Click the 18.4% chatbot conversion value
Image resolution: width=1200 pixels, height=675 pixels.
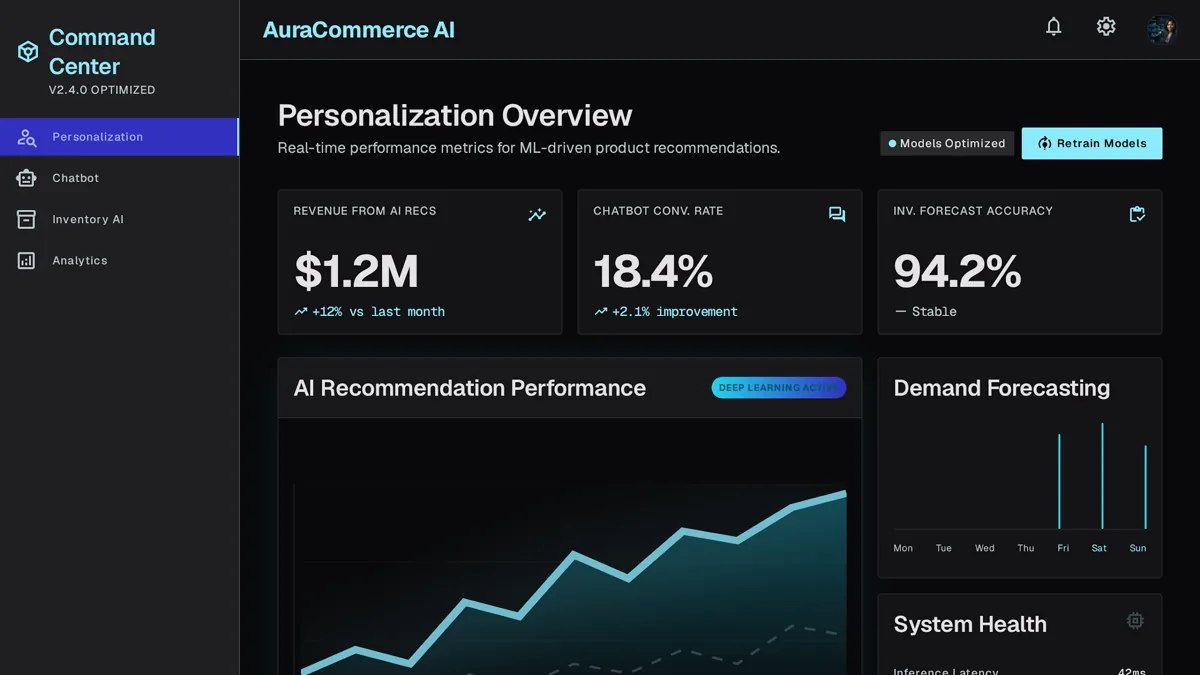tap(653, 272)
